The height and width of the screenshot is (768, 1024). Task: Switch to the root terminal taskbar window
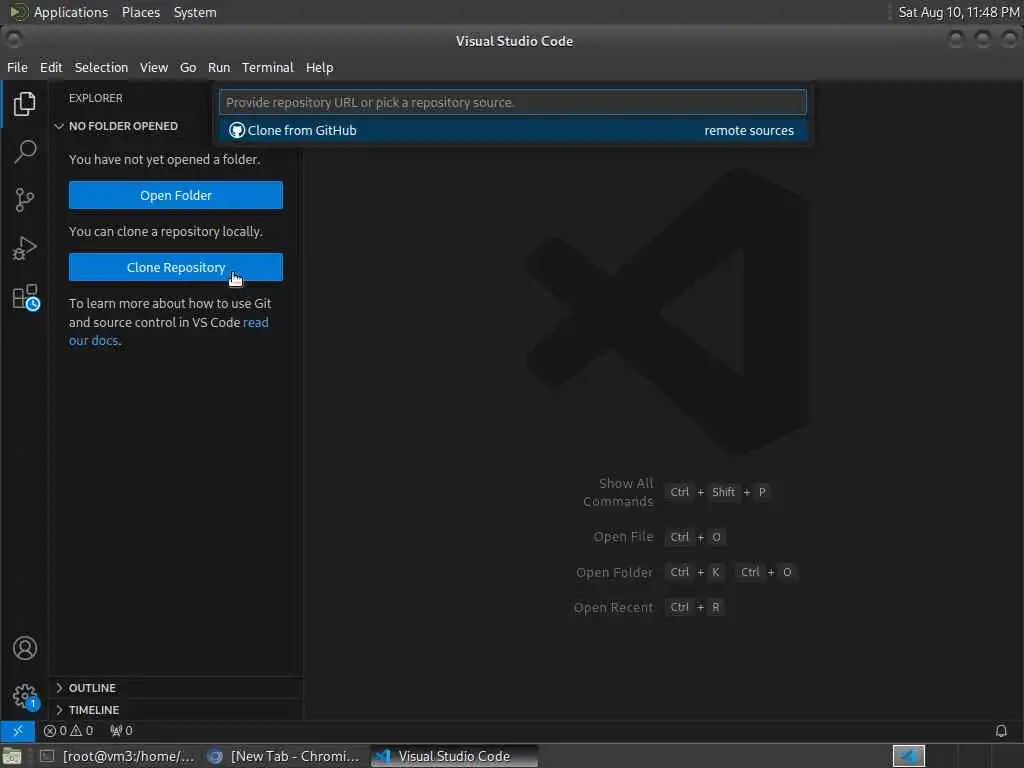(x=118, y=756)
